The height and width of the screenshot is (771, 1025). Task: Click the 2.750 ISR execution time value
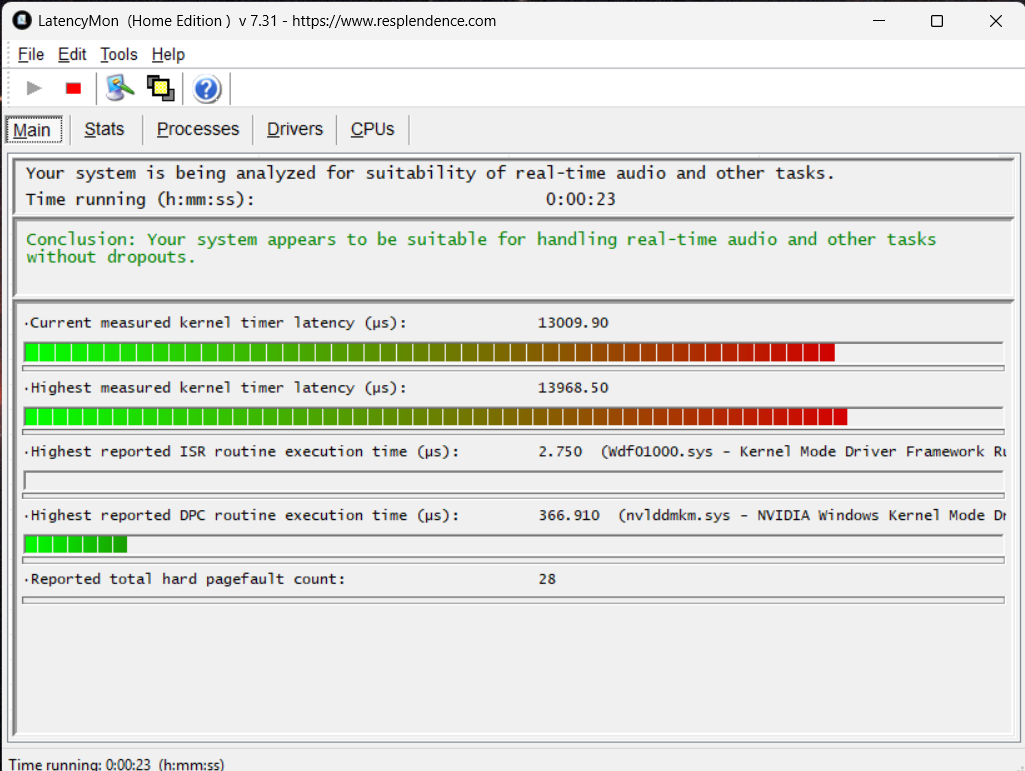coord(560,451)
